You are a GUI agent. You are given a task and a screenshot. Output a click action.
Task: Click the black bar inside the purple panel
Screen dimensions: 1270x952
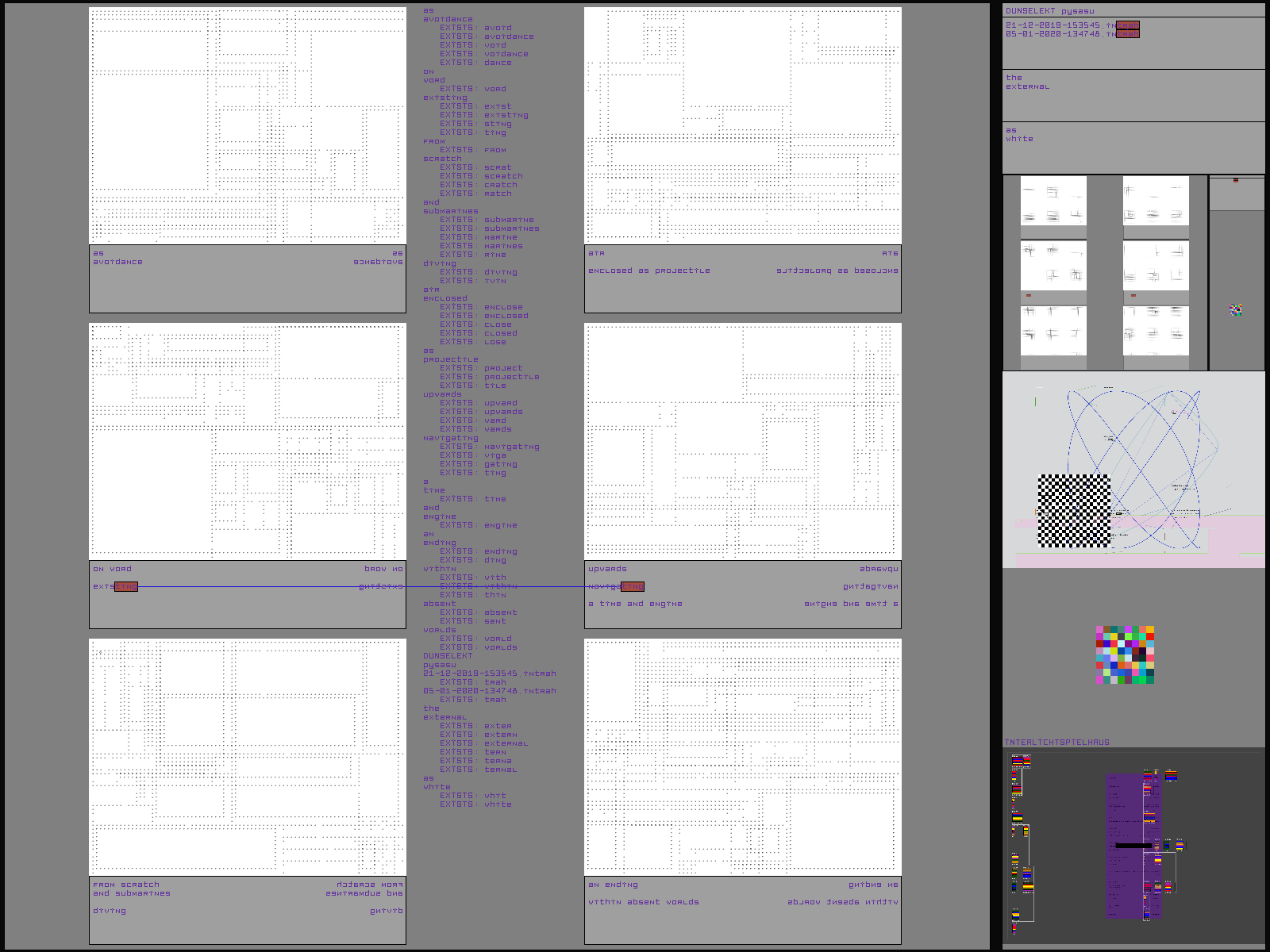pos(1133,846)
